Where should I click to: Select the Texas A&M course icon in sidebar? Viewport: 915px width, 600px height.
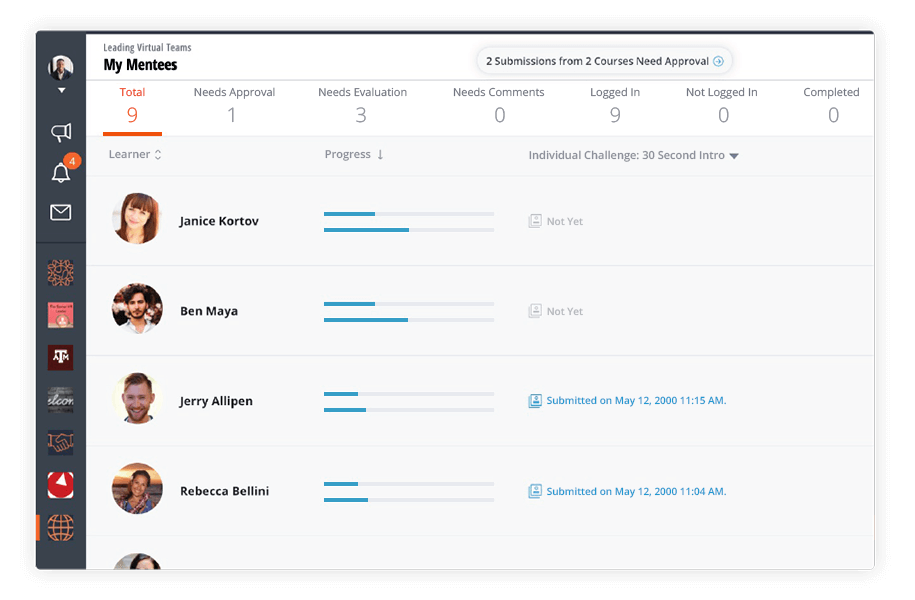click(x=60, y=357)
